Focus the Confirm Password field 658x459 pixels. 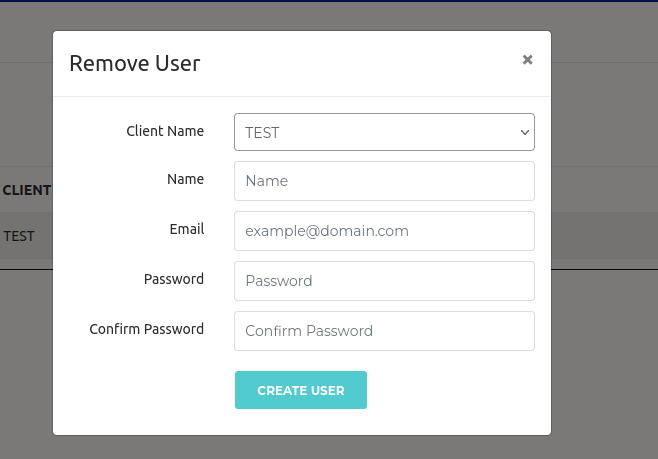click(x=384, y=331)
